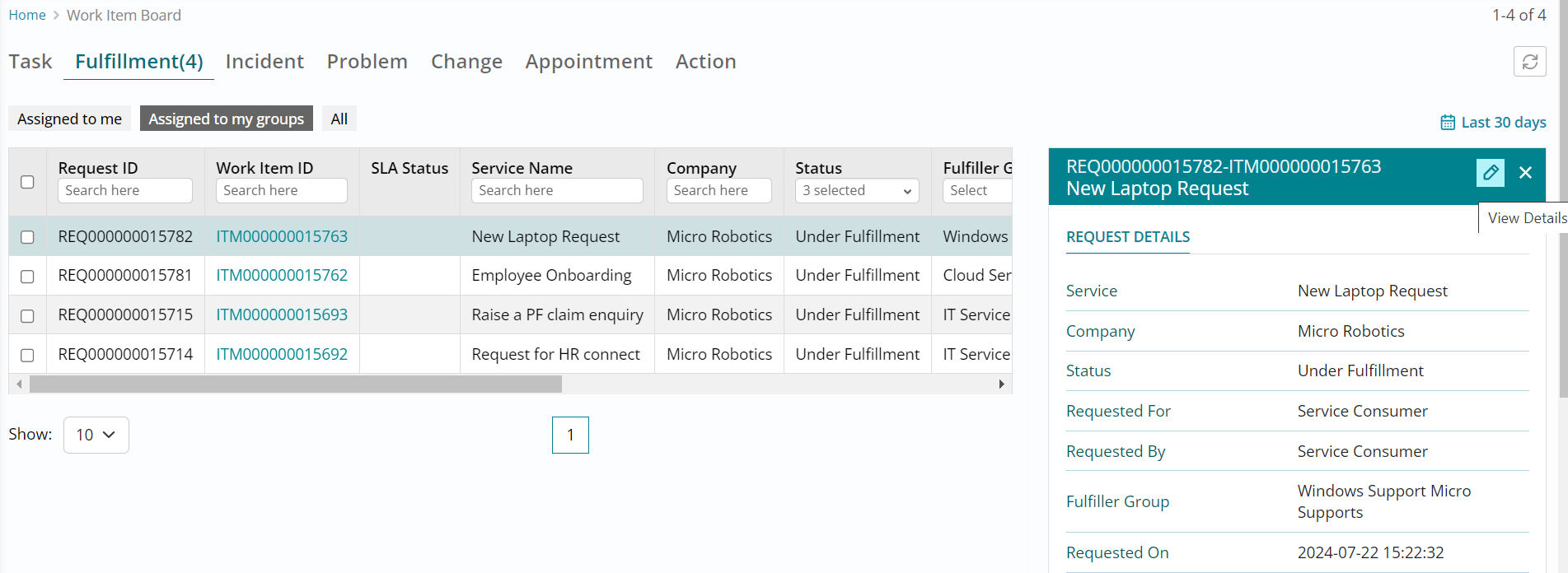Click the pencil edit icon in detail panel
Viewport: 1568px width, 573px height.
tap(1491, 172)
